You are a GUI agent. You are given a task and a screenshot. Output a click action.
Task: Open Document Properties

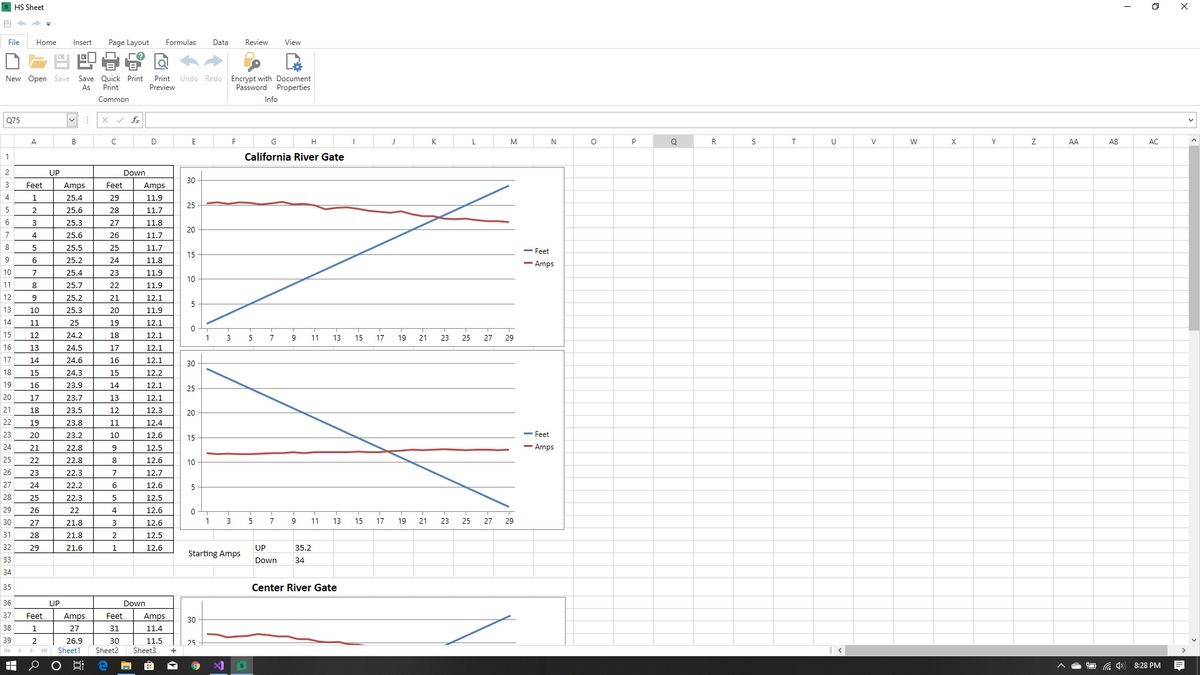coord(292,68)
